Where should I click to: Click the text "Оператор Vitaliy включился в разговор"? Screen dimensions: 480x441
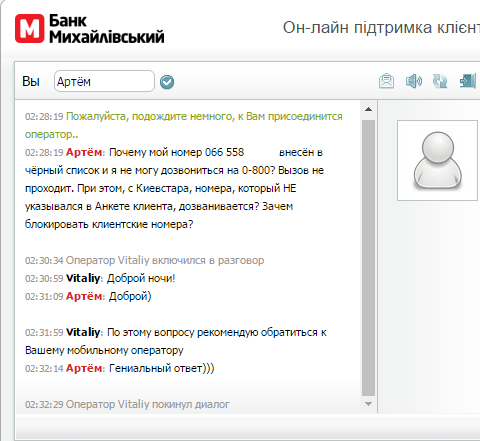pos(165,260)
